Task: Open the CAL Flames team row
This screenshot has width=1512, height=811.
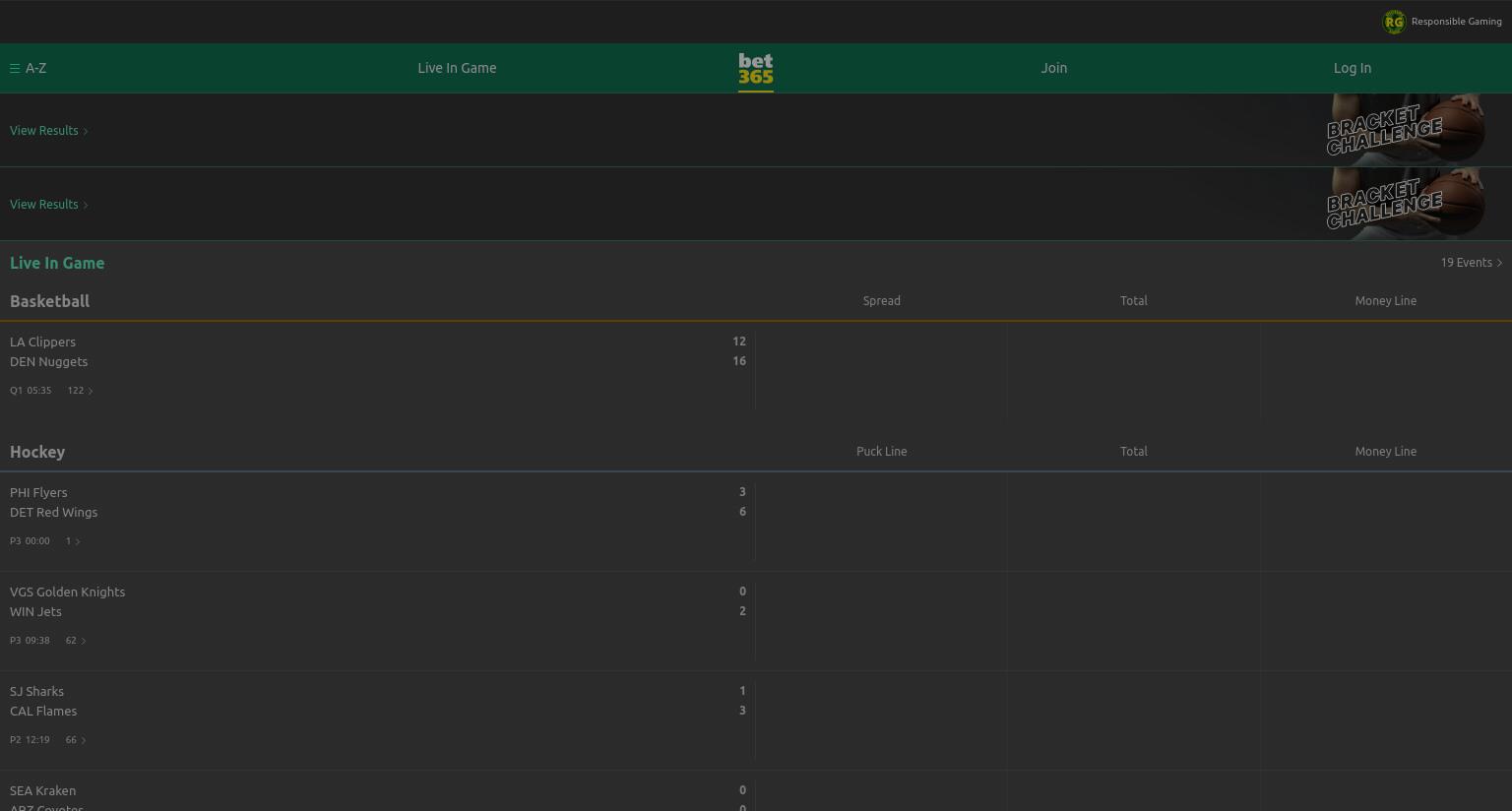Action: pos(43,712)
